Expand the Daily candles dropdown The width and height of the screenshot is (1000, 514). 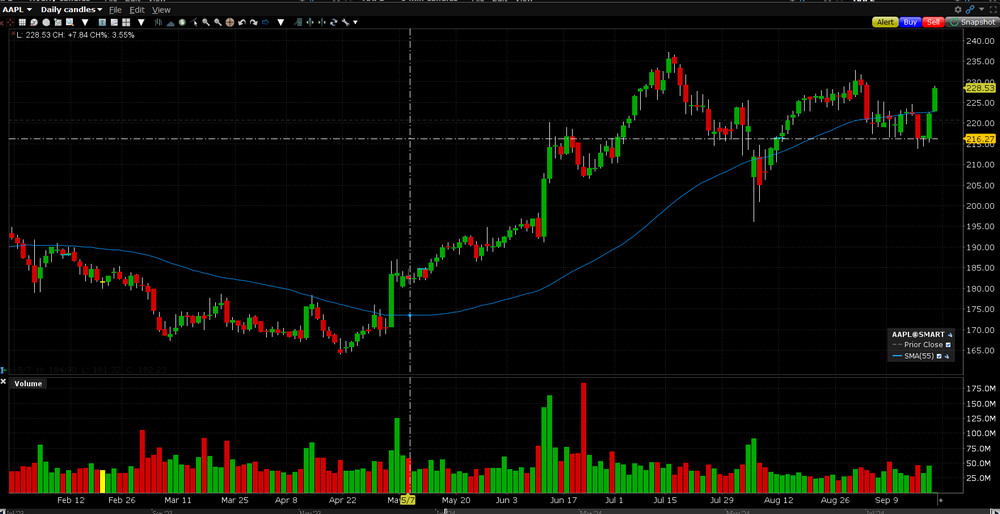pos(71,9)
